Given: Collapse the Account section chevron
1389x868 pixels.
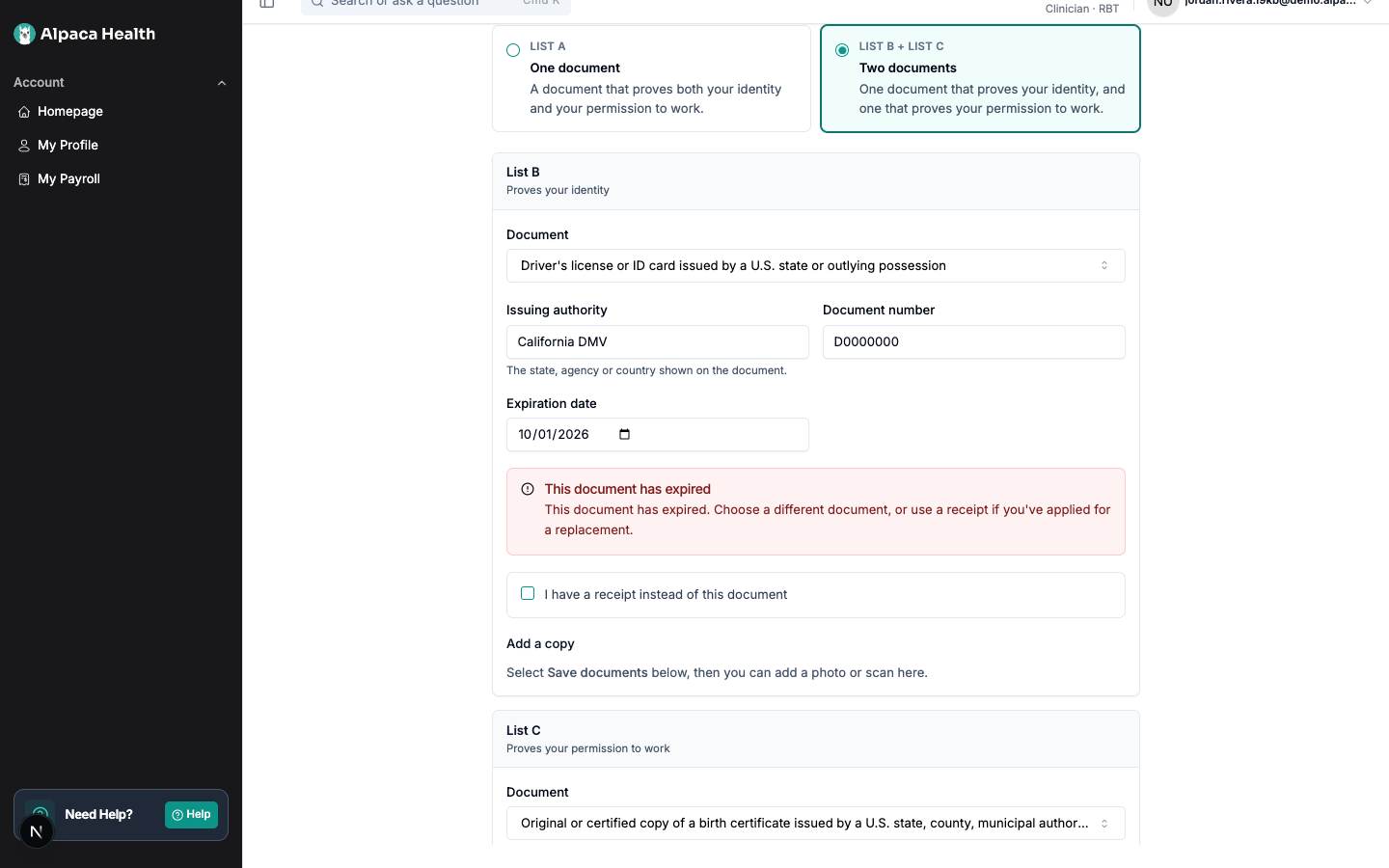Looking at the screenshot, I should click(x=222, y=83).
